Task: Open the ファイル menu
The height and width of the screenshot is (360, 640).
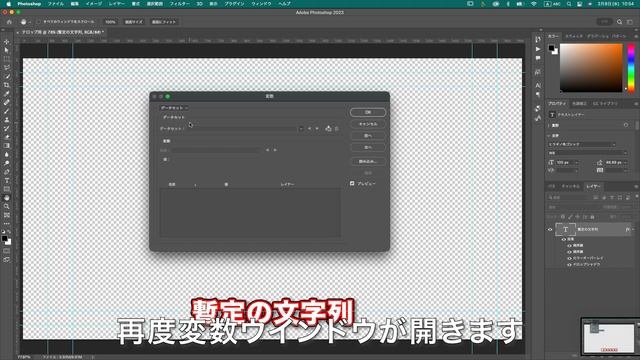Action: pos(56,4)
